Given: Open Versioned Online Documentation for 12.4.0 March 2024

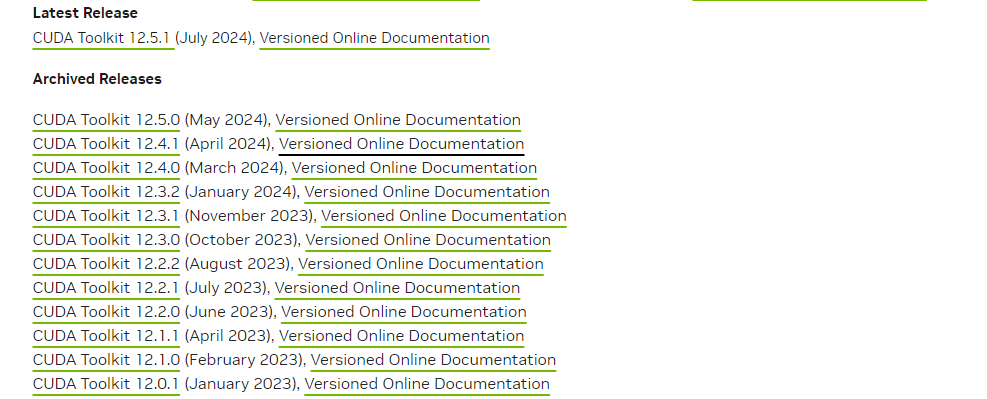Looking at the screenshot, I should tap(414, 168).
